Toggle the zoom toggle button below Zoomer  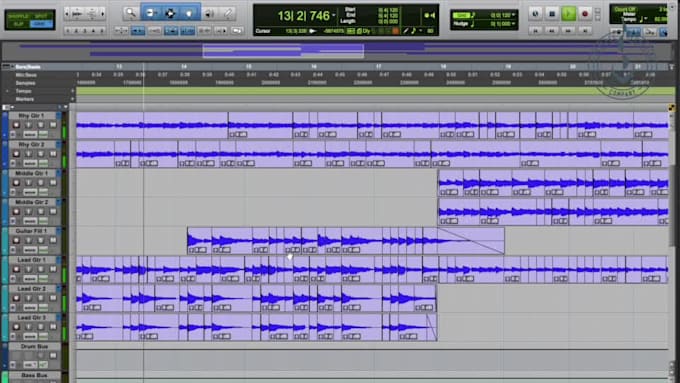coord(121,31)
